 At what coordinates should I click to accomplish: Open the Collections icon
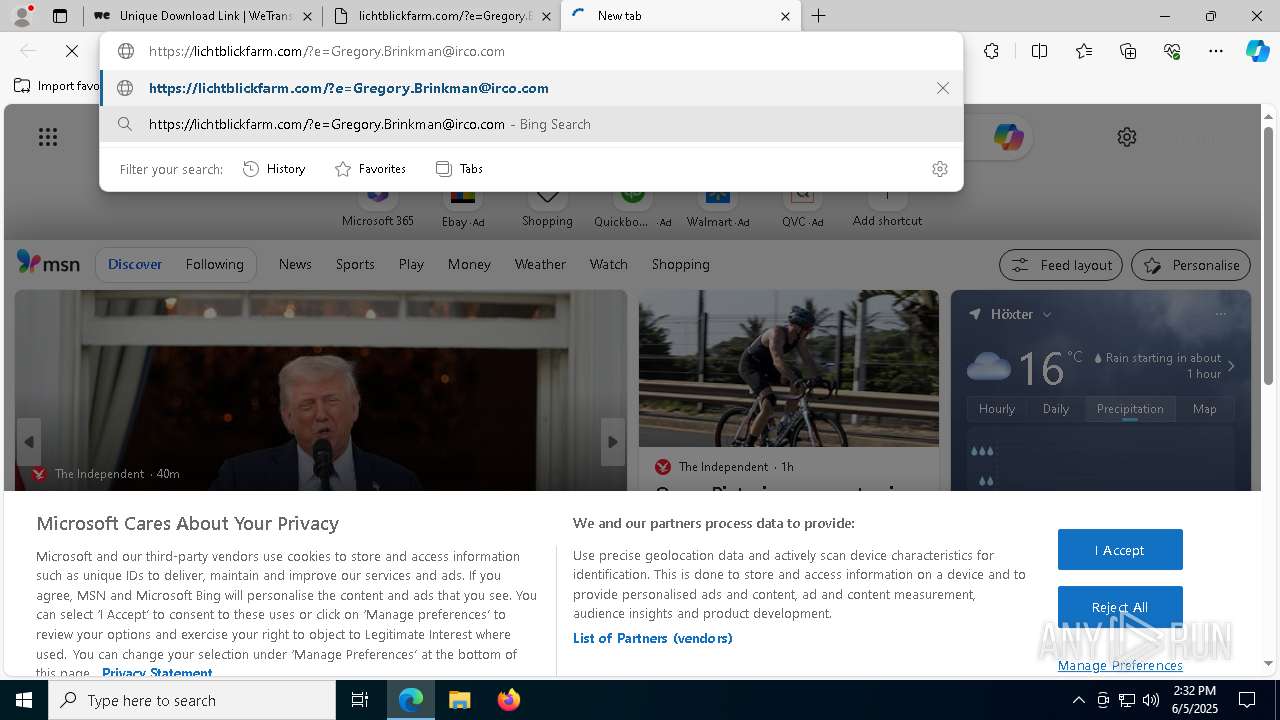1128,51
